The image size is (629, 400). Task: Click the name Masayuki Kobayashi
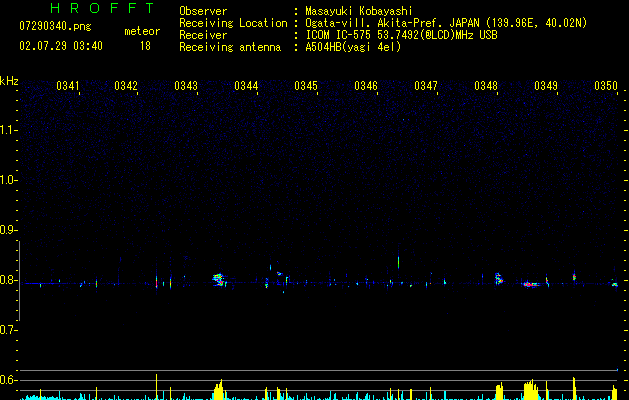point(359,11)
